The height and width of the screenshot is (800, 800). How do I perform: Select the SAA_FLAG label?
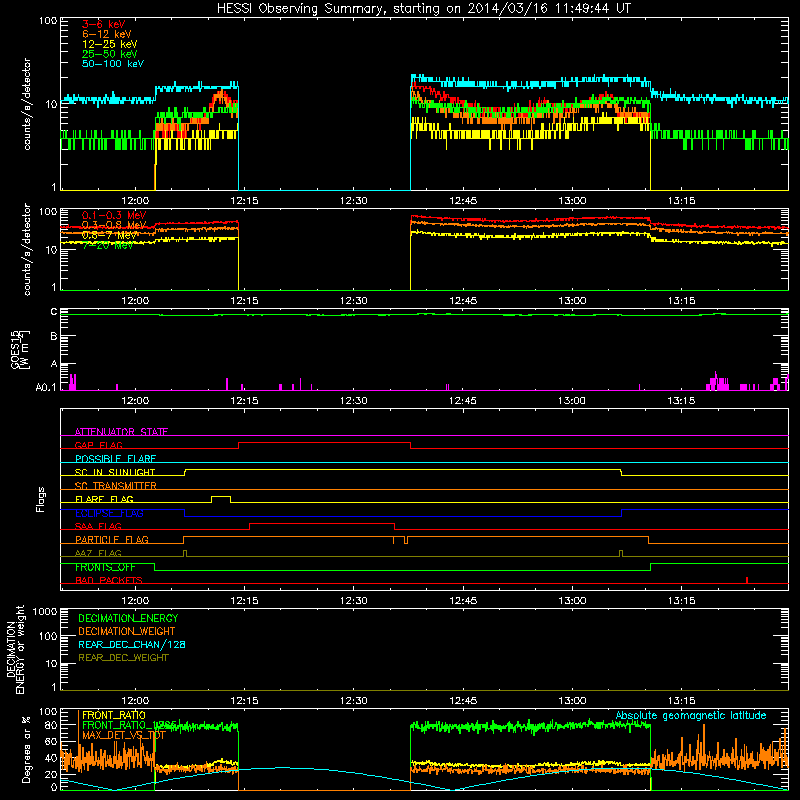click(98, 526)
